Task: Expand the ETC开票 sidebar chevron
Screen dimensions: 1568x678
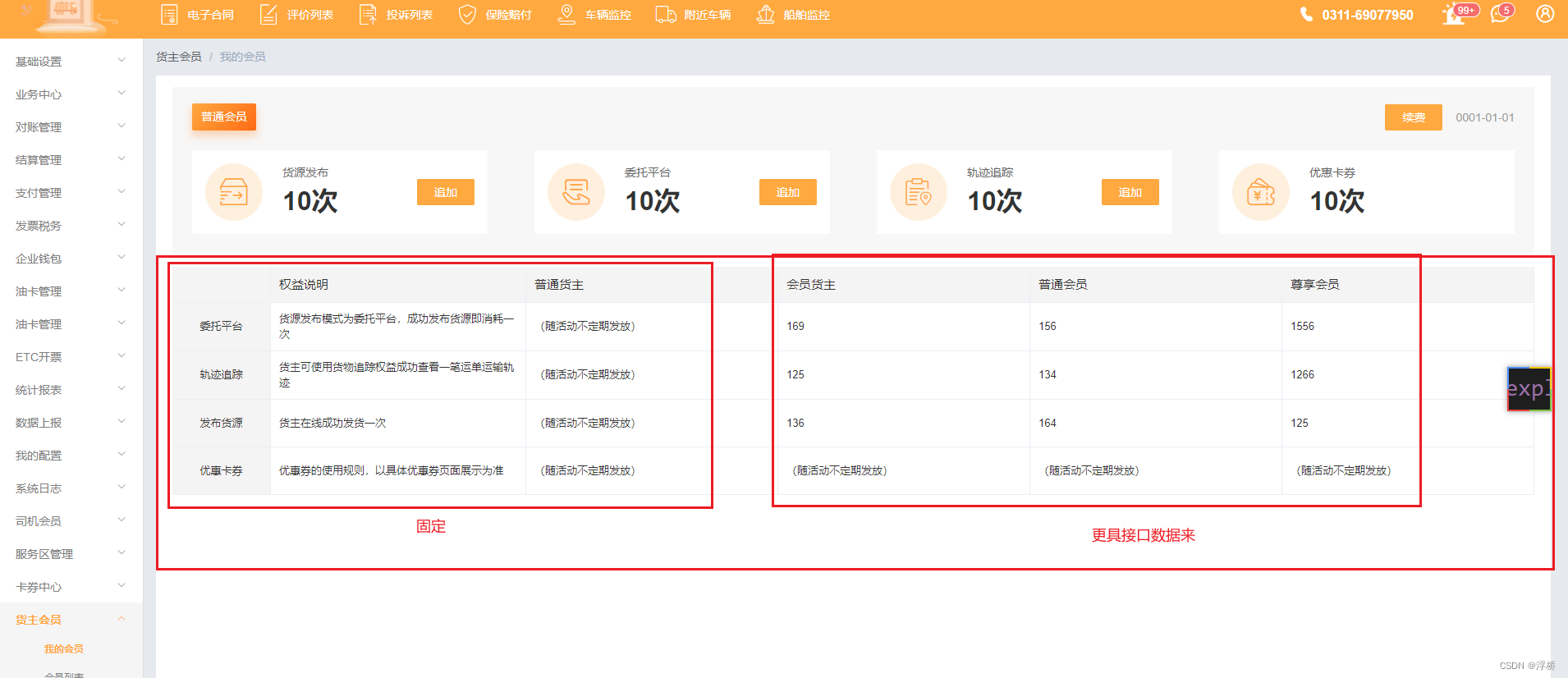Action: pos(121,356)
